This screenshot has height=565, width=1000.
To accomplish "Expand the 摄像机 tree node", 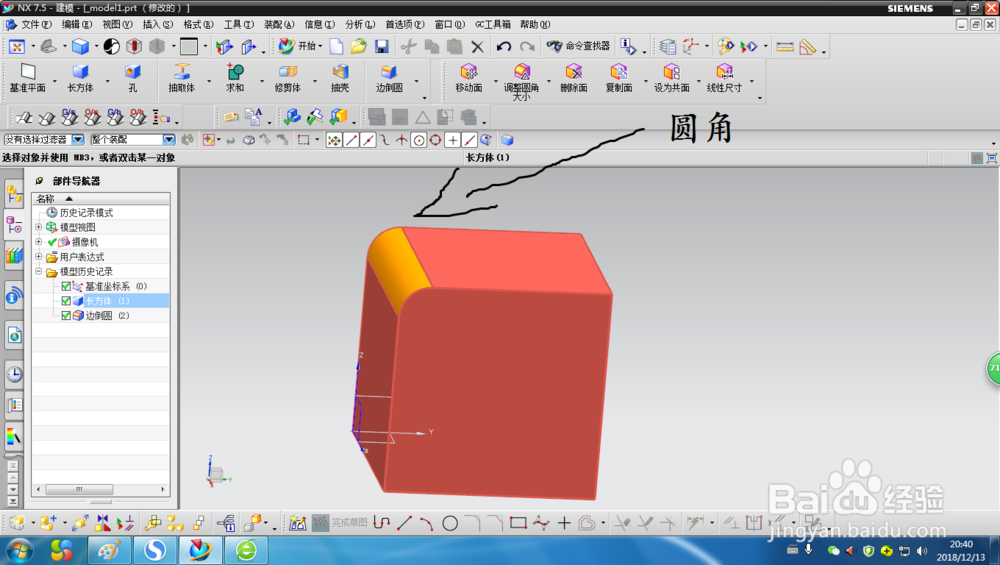I will pyautogui.click(x=39, y=242).
